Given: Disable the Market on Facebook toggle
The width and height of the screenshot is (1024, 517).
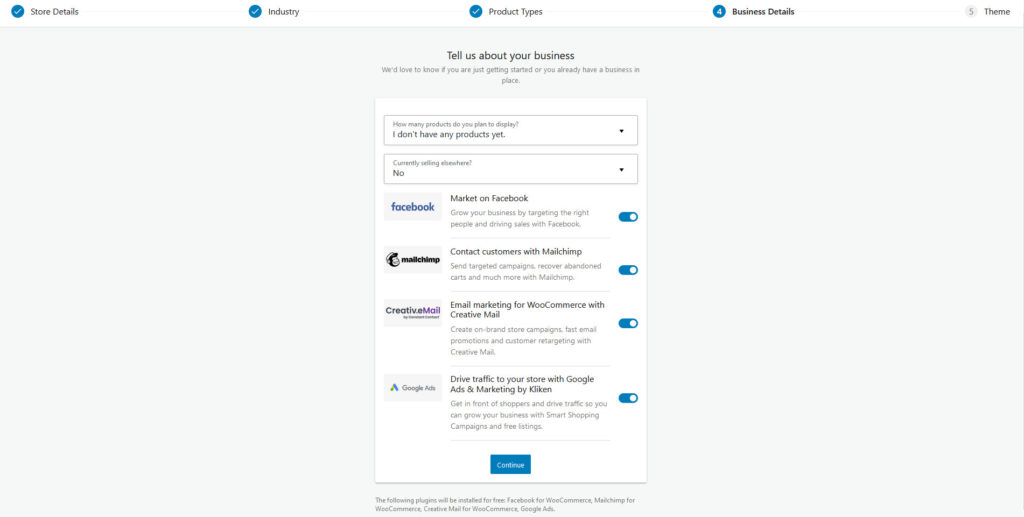Looking at the screenshot, I should [x=628, y=217].
